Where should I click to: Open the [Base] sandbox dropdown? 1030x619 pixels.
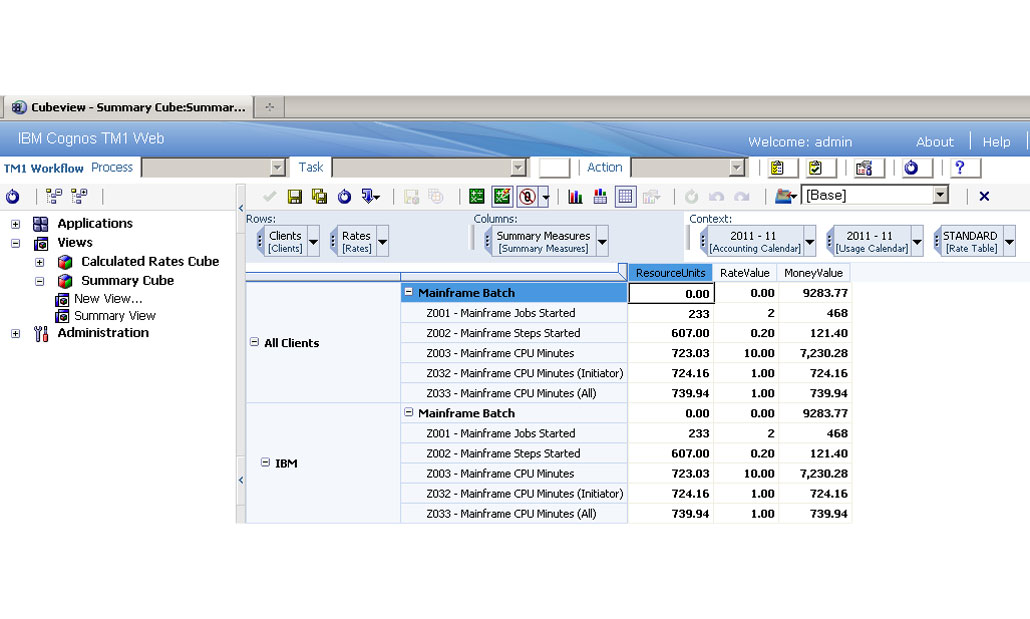[941, 195]
